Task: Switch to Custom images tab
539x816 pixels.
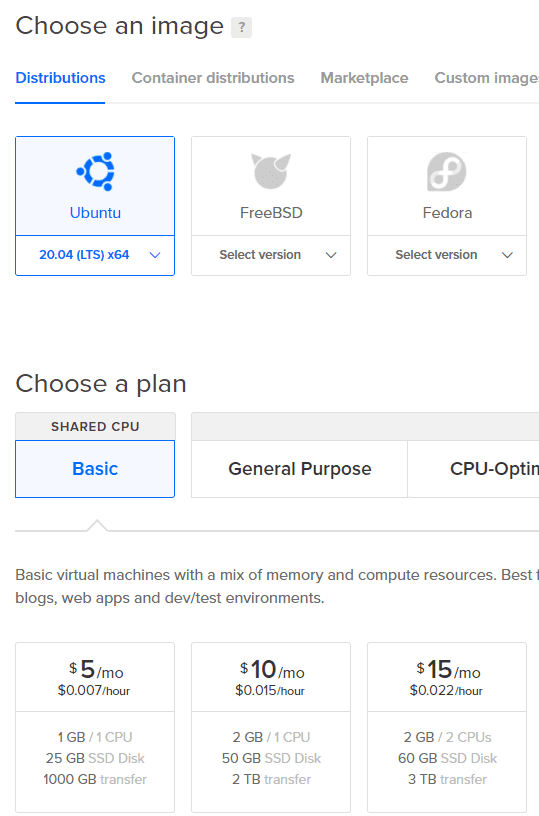Action: pyautogui.click(x=486, y=78)
